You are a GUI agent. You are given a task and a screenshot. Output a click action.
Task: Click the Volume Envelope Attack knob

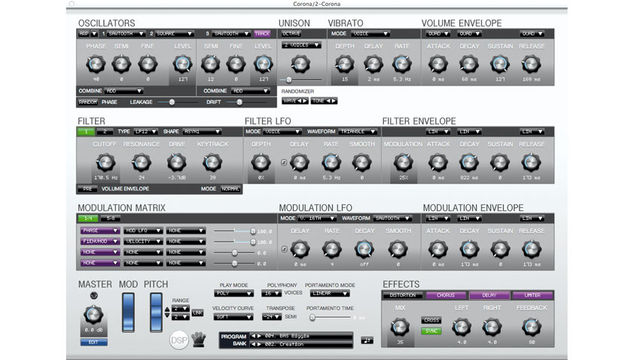pos(438,64)
